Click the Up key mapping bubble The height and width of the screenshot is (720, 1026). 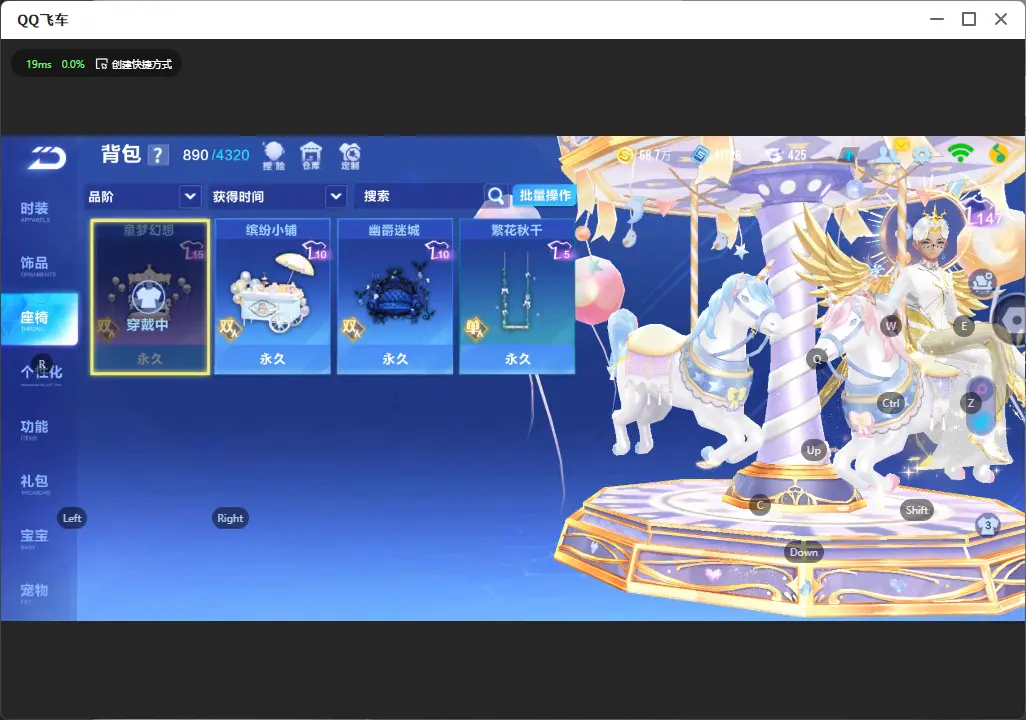pos(813,450)
